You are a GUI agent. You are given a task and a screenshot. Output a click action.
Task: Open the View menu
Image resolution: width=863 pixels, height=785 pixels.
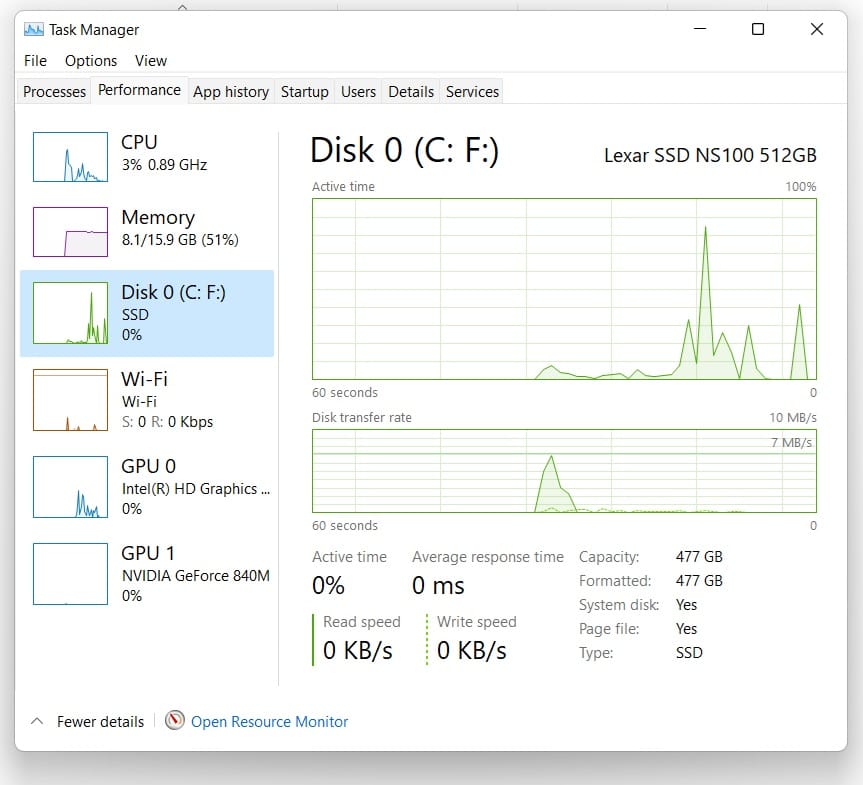(151, 61)
